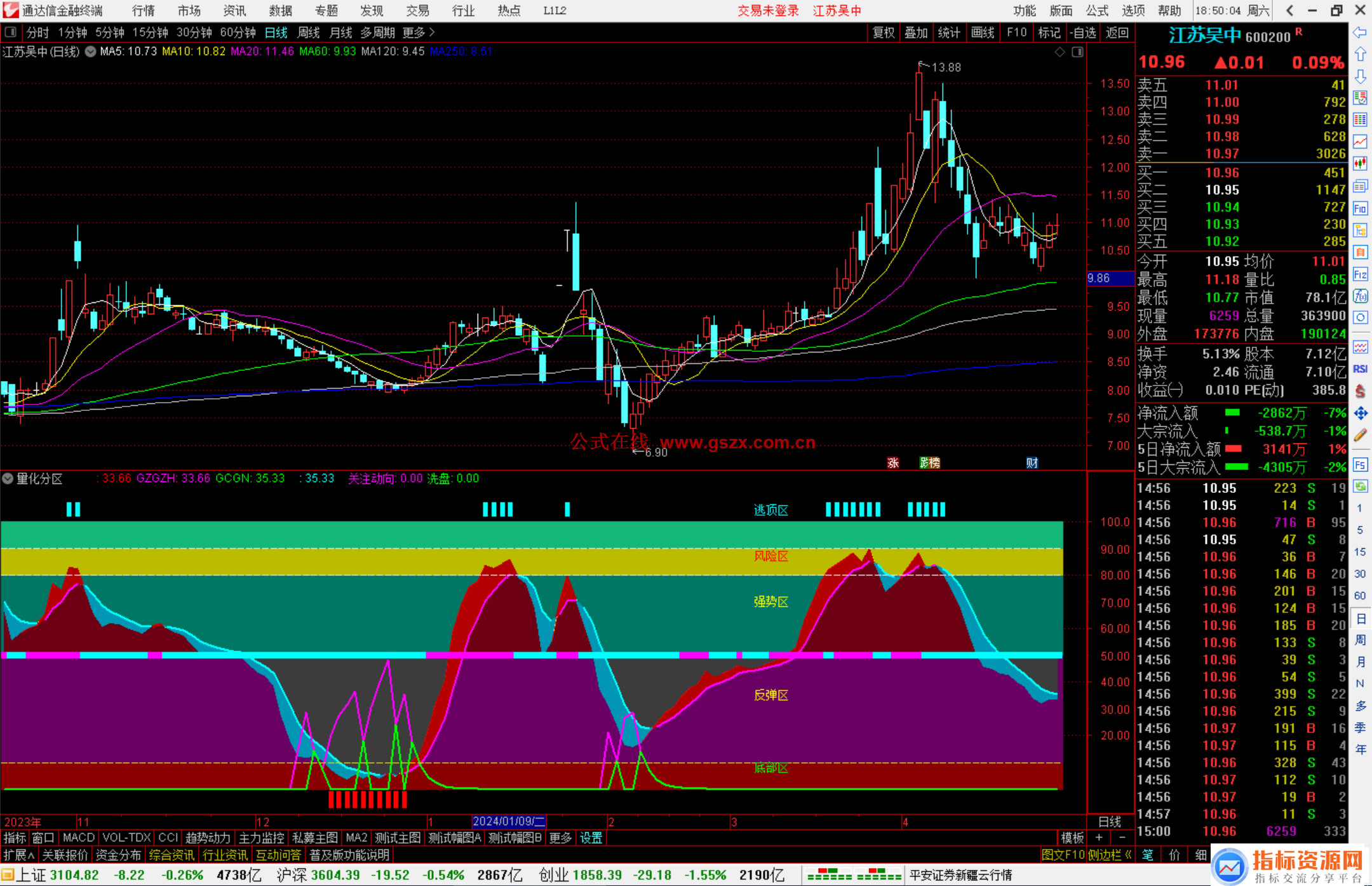Viewport: 1372px width, 886px height.
Task: Click the left arrow back icon in sidebar
Action: coord(1360,32)
